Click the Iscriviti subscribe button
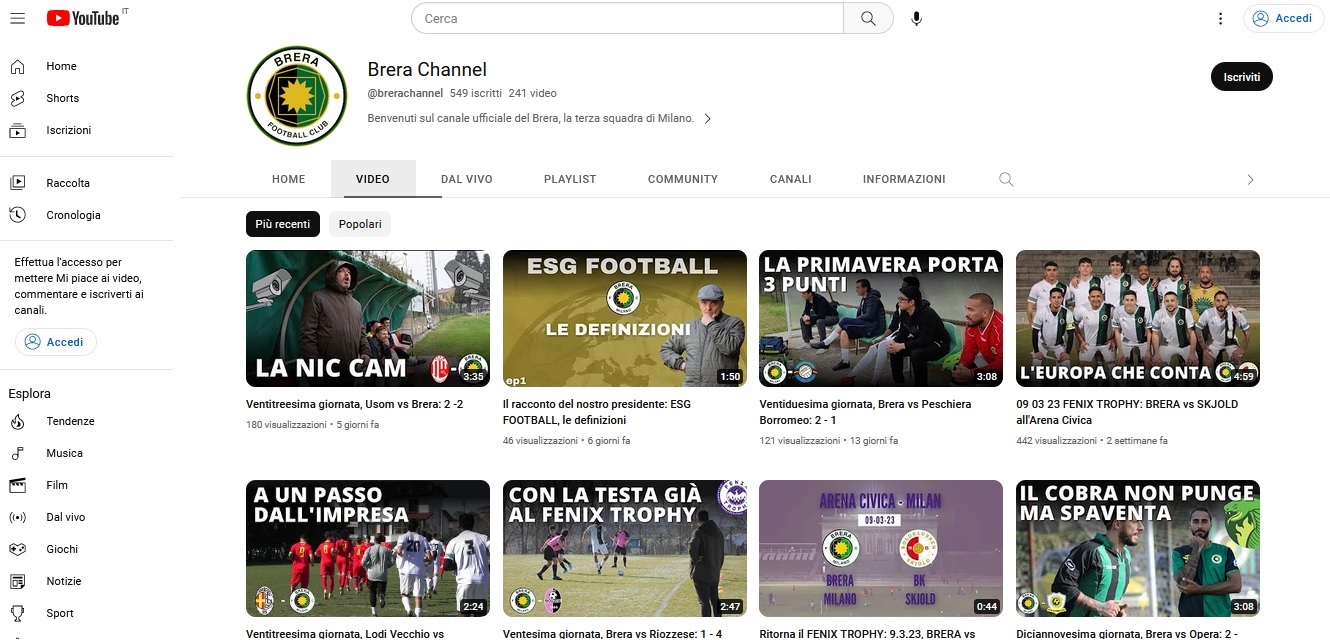The image size is (1330, 640). pyautogui.click(x=1241, y=77)
